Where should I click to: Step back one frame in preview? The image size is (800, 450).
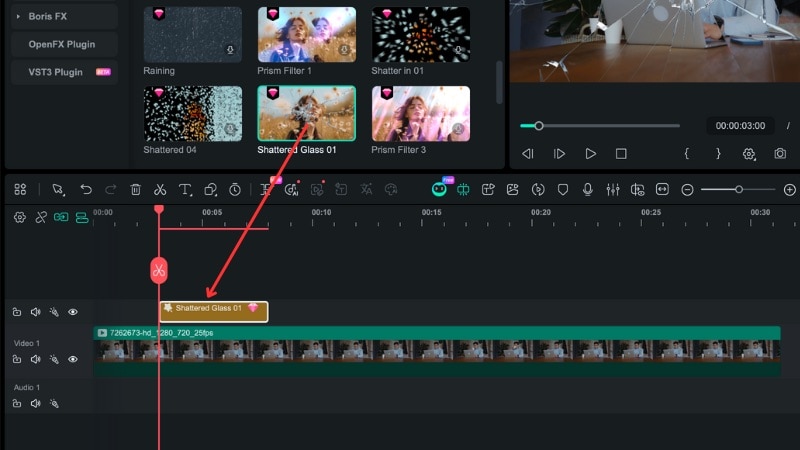coord(528,154)
